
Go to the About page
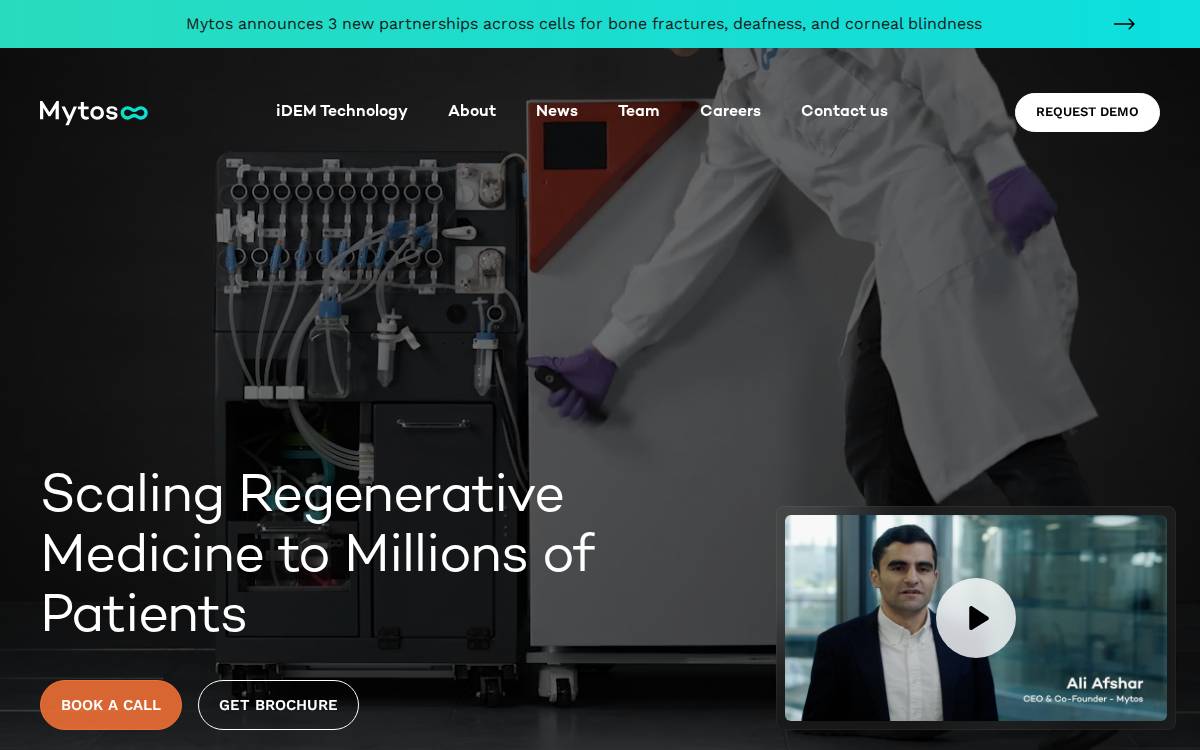(472, 111)
